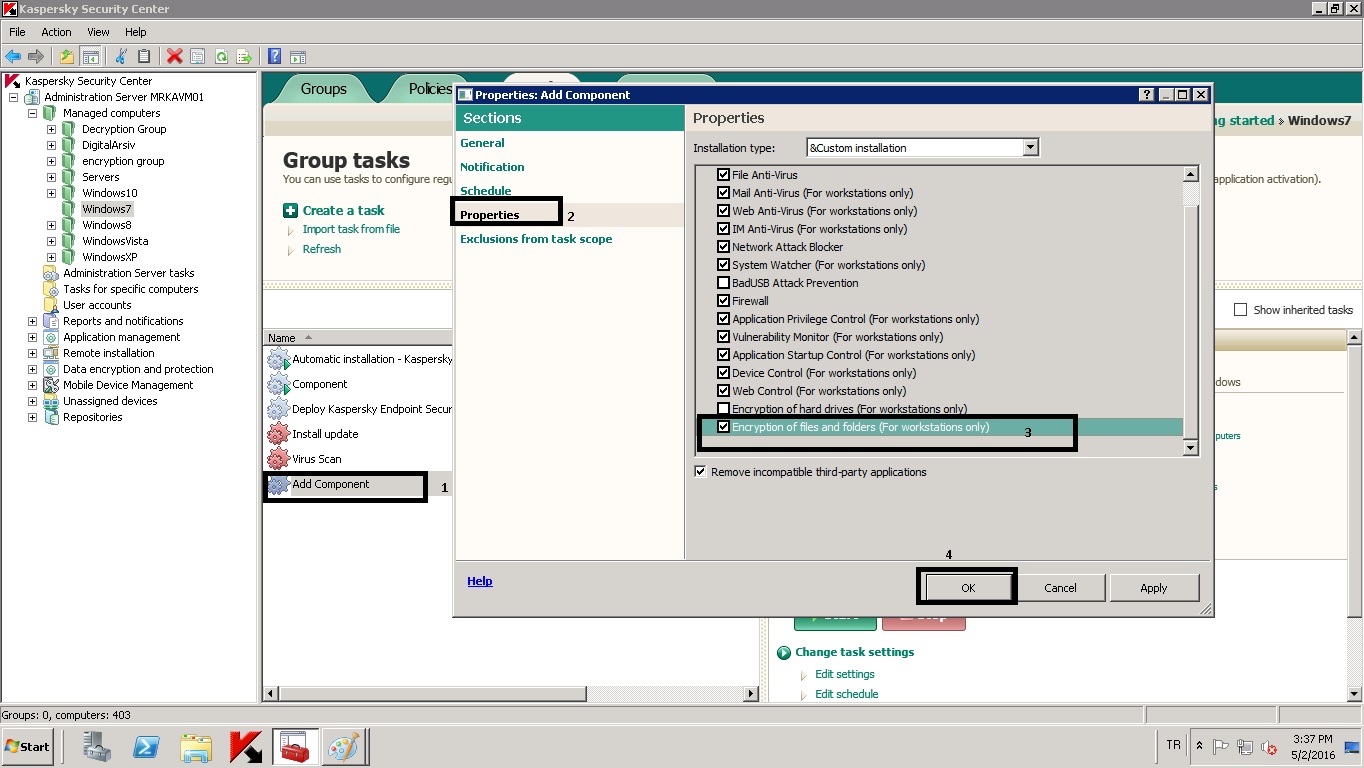1364x768 pixels.
Task: Click the blue Back arrow in toolbar
Action: [x=13, y=57]
